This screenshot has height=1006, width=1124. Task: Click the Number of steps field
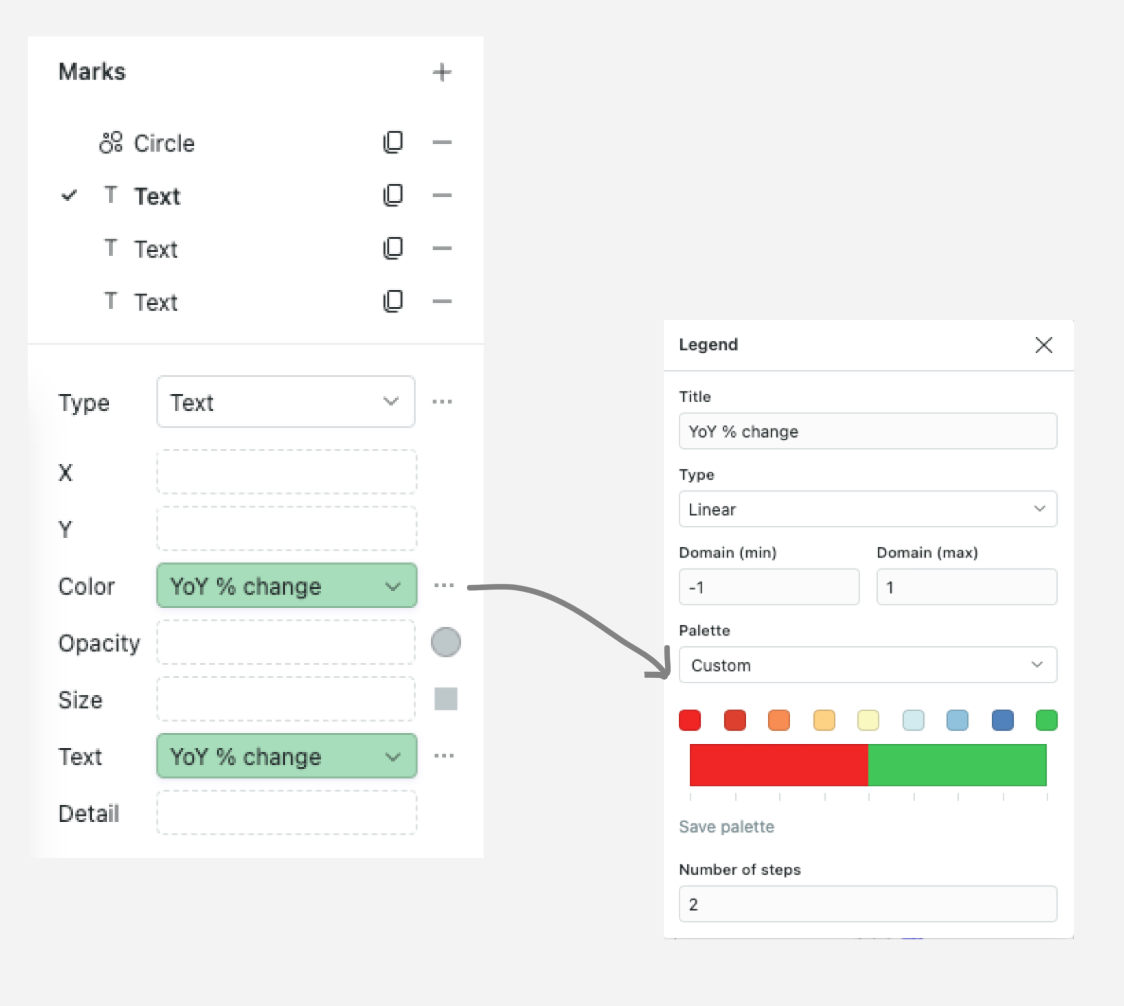point(867,904)
